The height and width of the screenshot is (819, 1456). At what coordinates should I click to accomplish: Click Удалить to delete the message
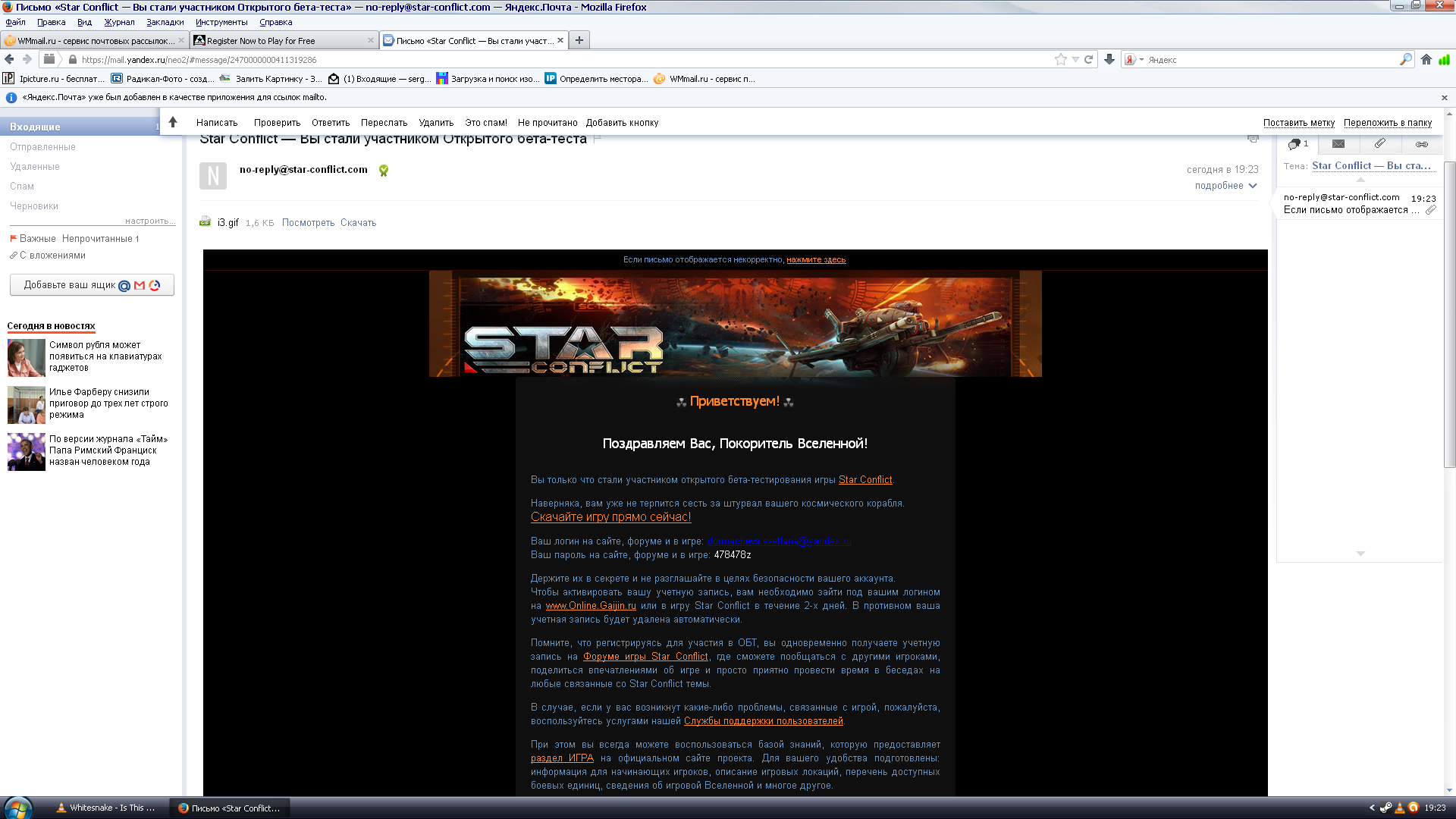436,123
